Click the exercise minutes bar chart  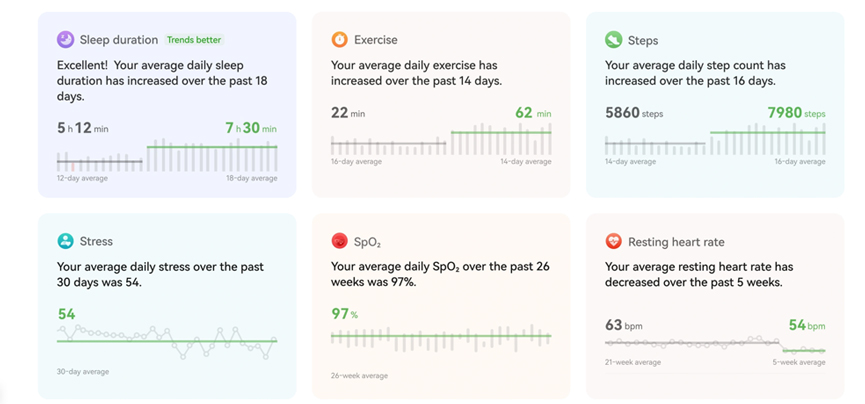pos(441,141)
